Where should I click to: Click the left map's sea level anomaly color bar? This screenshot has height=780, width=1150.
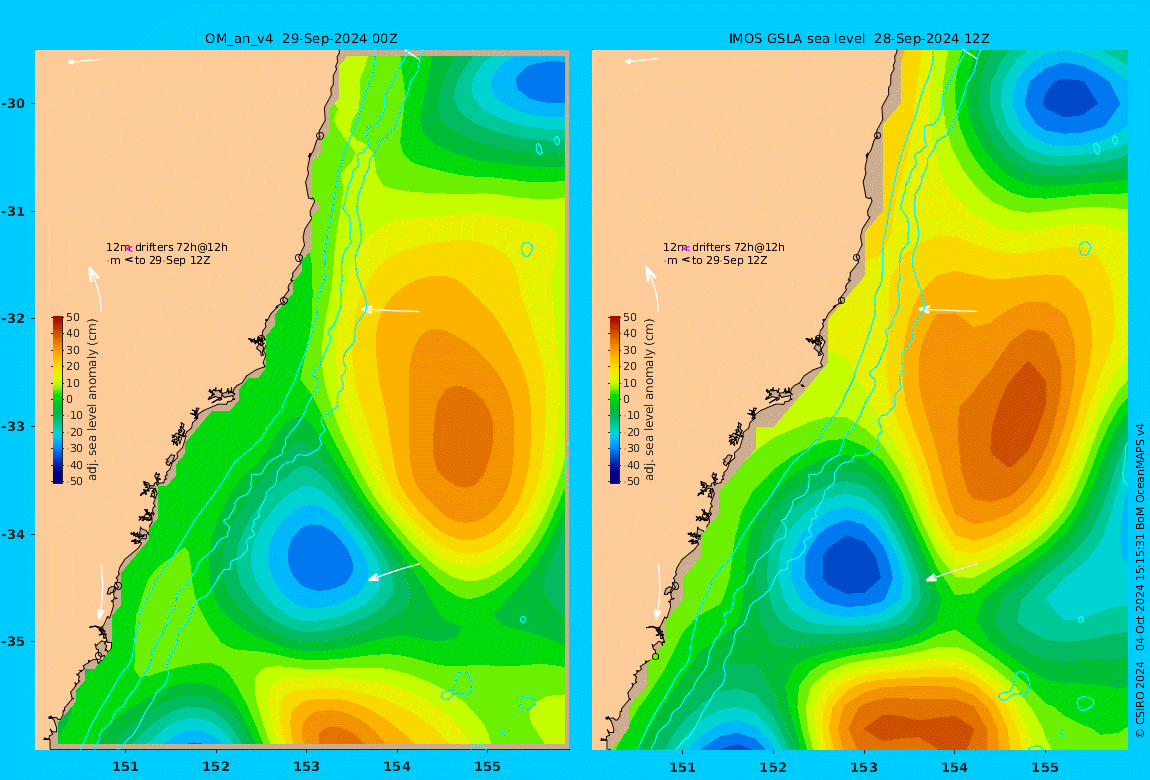[58, 400]
